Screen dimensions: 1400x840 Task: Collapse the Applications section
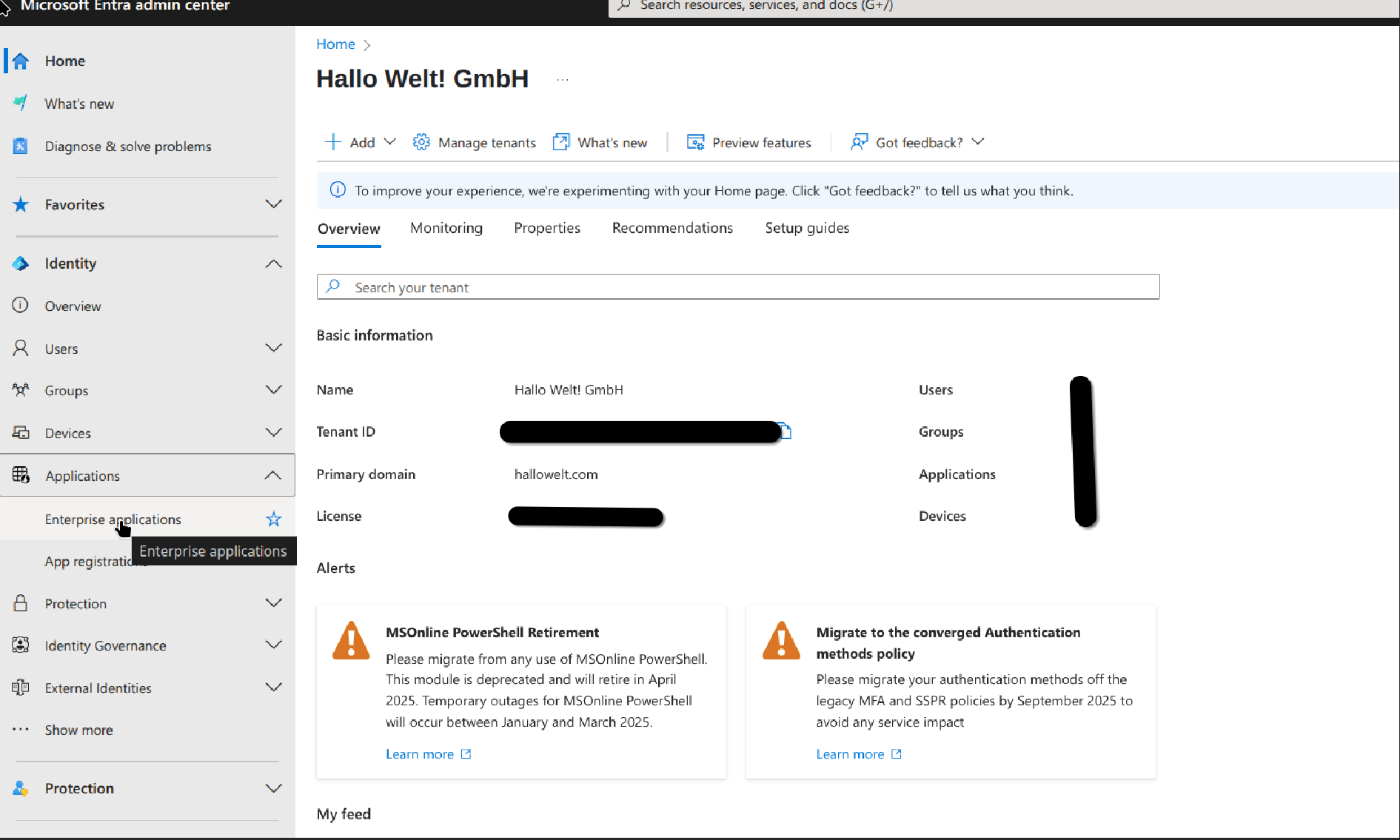tap(273, 475)
